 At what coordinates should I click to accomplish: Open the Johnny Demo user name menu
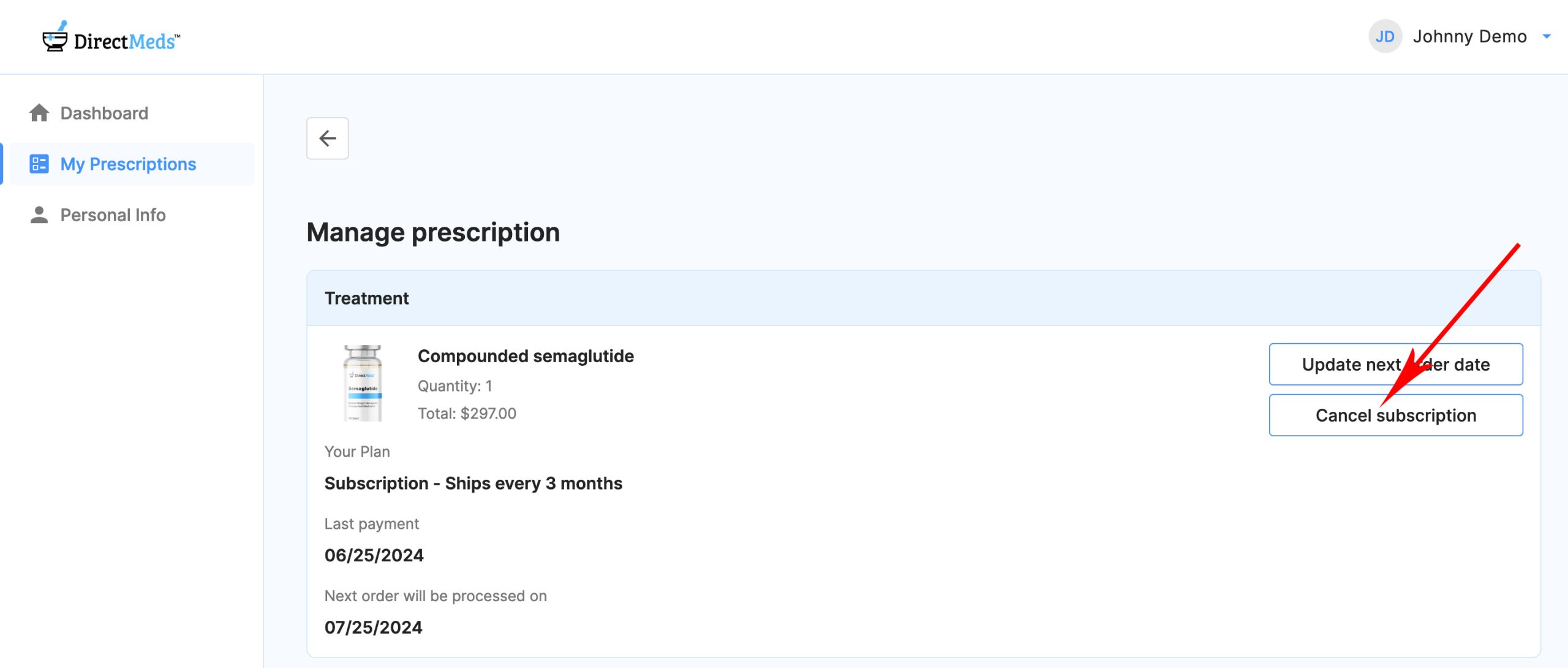[1469, 37]
